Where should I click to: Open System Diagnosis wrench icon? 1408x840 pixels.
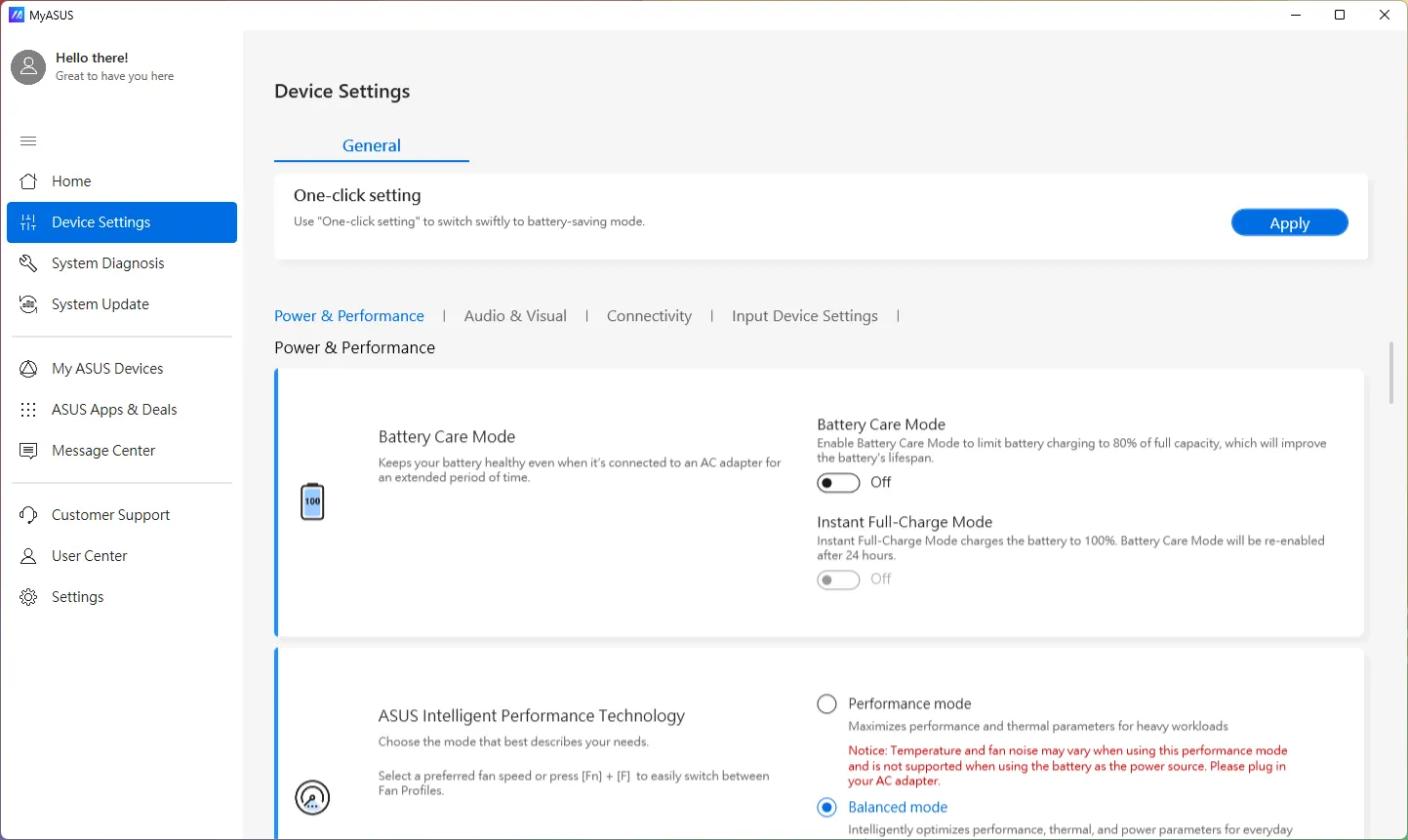[28, 263]
